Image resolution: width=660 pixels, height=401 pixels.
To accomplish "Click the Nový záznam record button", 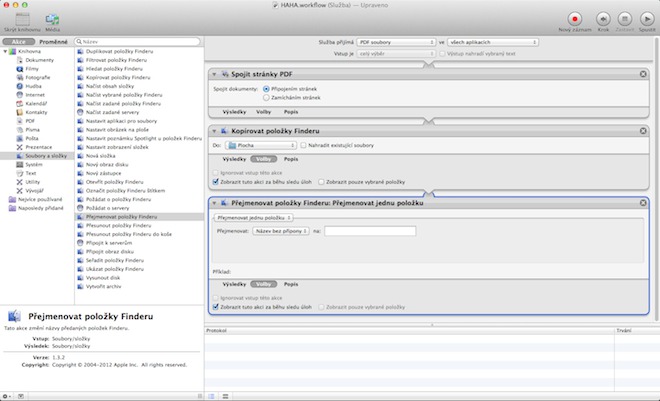I will pos(575,18).
